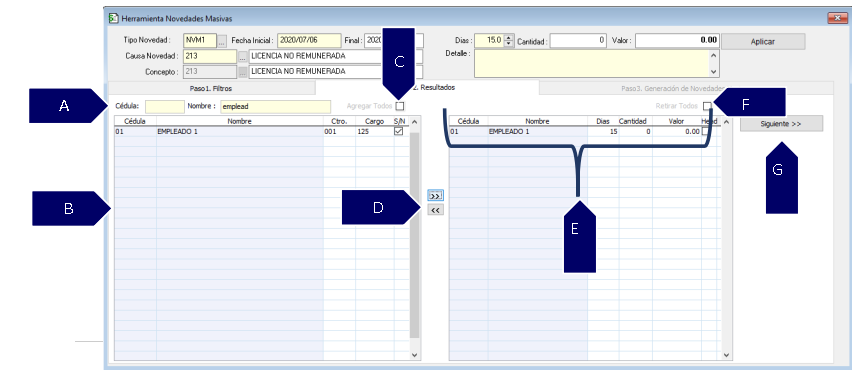
Task: Move selected employees right with >> button
Action: (435, 196)
